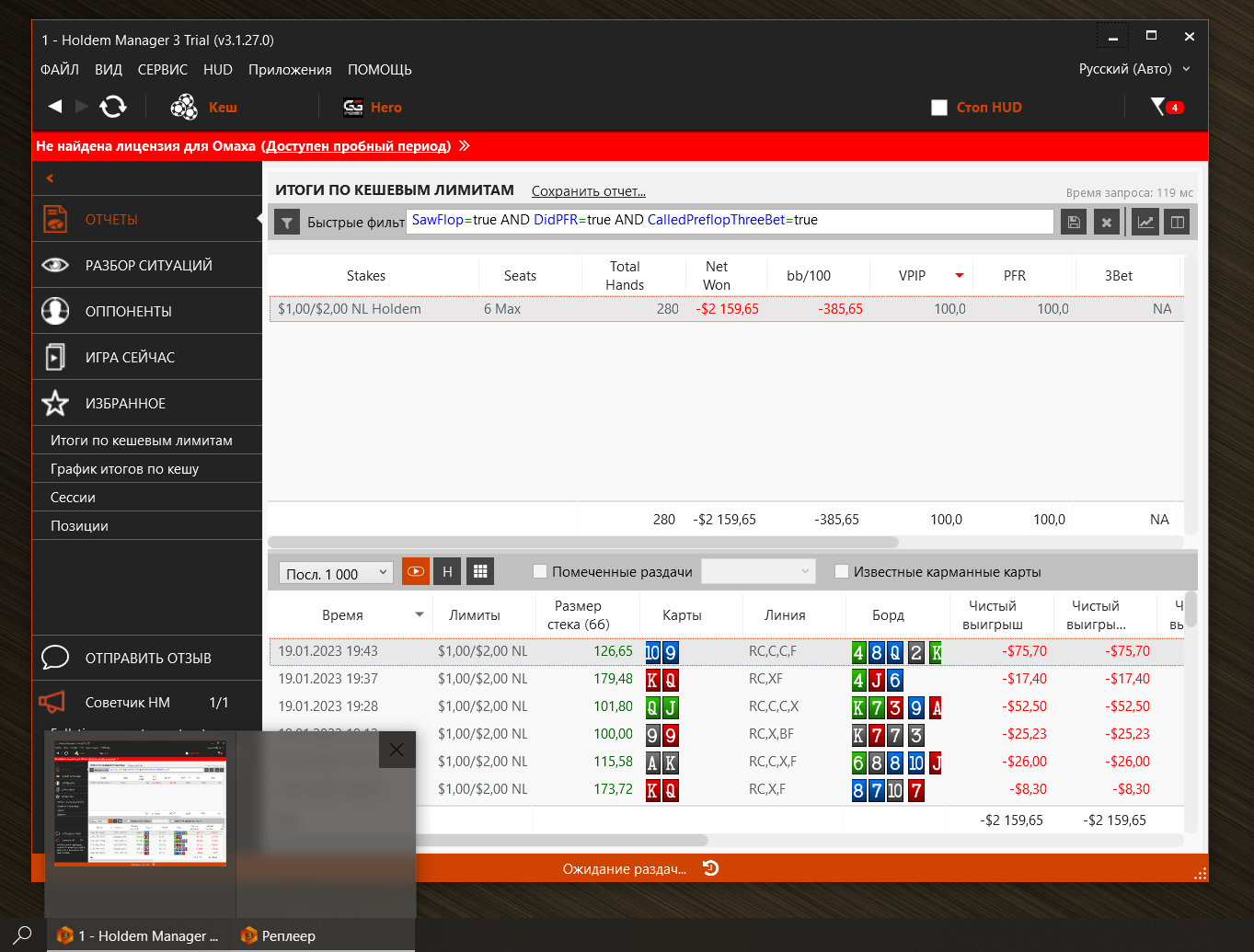Screen dimensions: 1254x952
Task: Select the hand from 19.01.2023 19:37
Action: (x=726, y=679)
